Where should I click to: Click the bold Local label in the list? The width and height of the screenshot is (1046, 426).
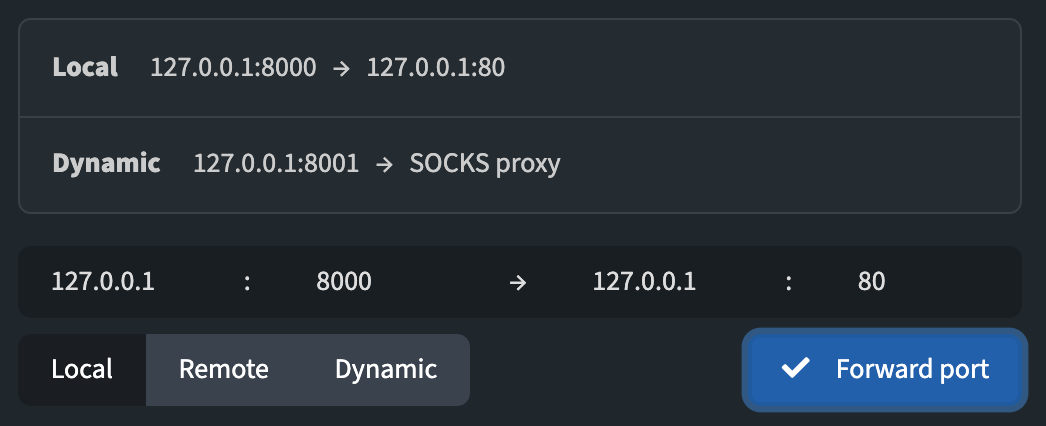[85, 67]
